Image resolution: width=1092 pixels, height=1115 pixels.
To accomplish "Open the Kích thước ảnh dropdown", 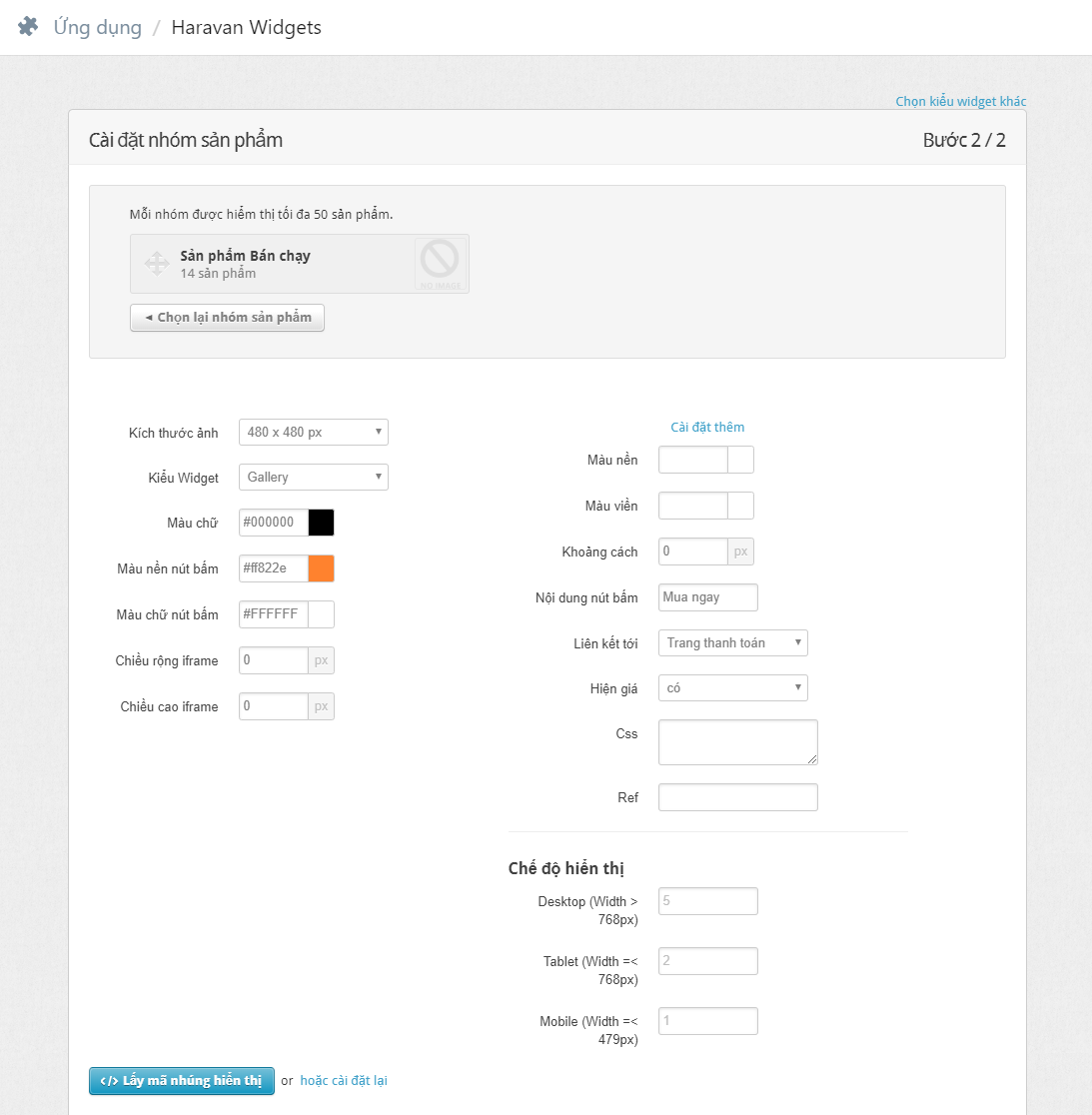I will [x=313, y=432].
